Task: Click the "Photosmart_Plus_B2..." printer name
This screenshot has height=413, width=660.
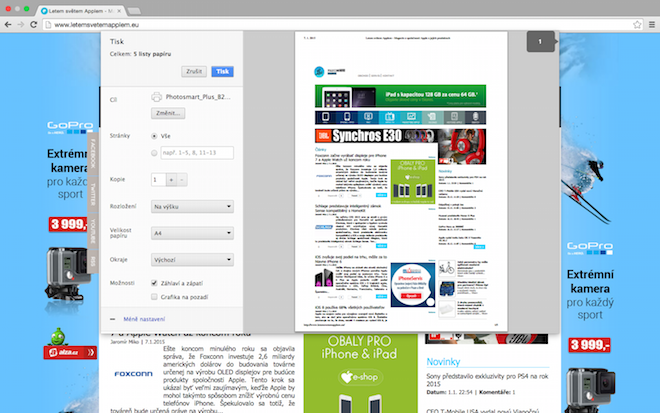Action: 198,97
